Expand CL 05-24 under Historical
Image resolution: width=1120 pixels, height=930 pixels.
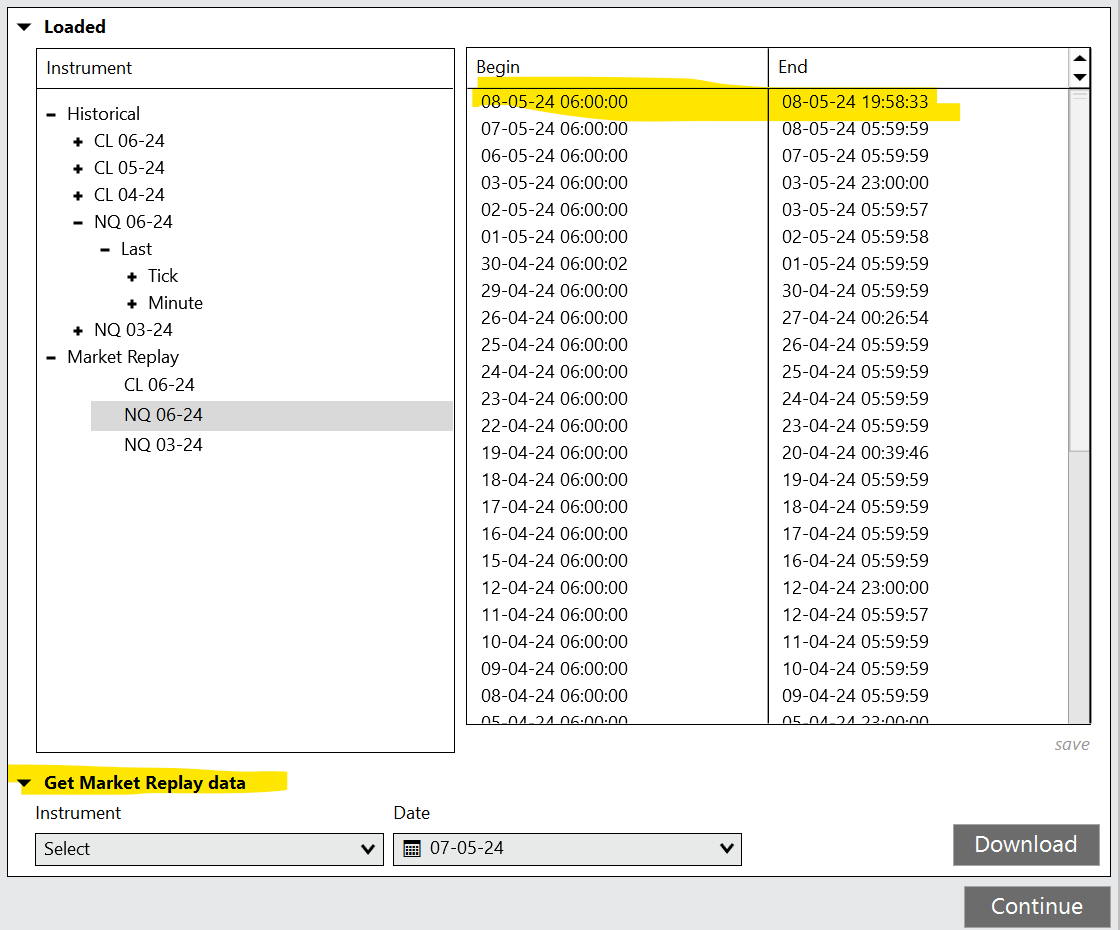(78, 169)
